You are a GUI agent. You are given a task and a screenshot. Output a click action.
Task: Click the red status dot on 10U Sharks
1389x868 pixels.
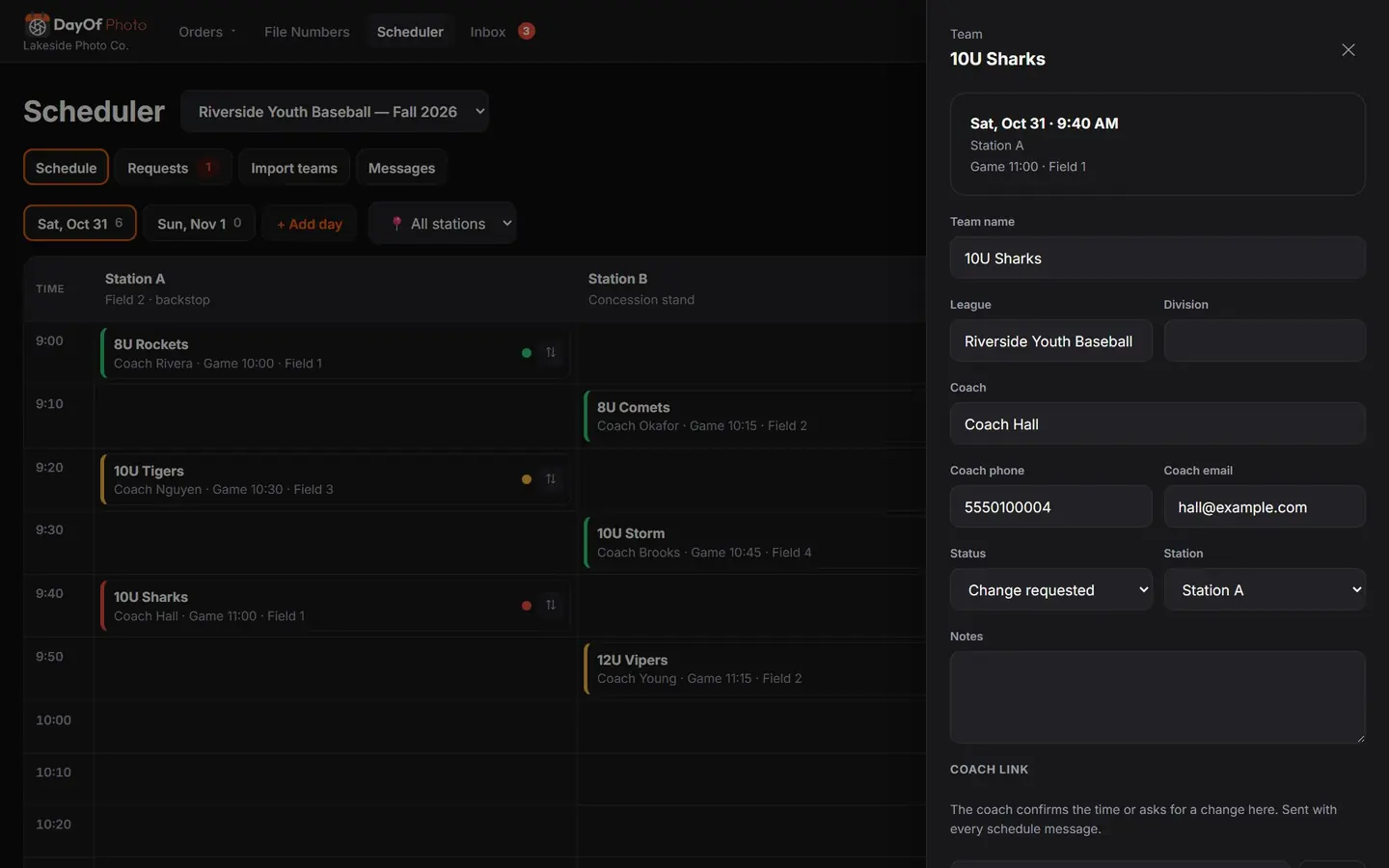point(527,606)
